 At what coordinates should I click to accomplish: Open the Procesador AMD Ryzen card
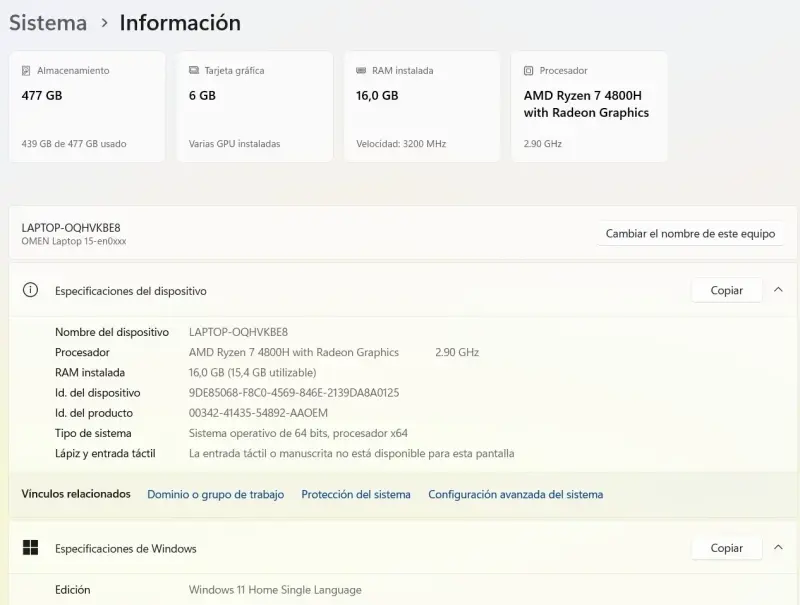click(x=589, y=107)
